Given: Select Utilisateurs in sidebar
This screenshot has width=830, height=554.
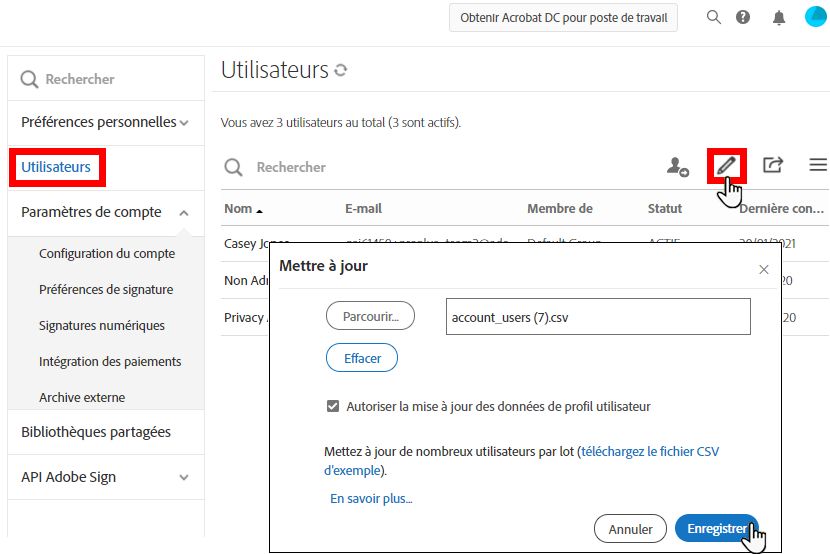Looking at the screenshot, I should 57,167.
